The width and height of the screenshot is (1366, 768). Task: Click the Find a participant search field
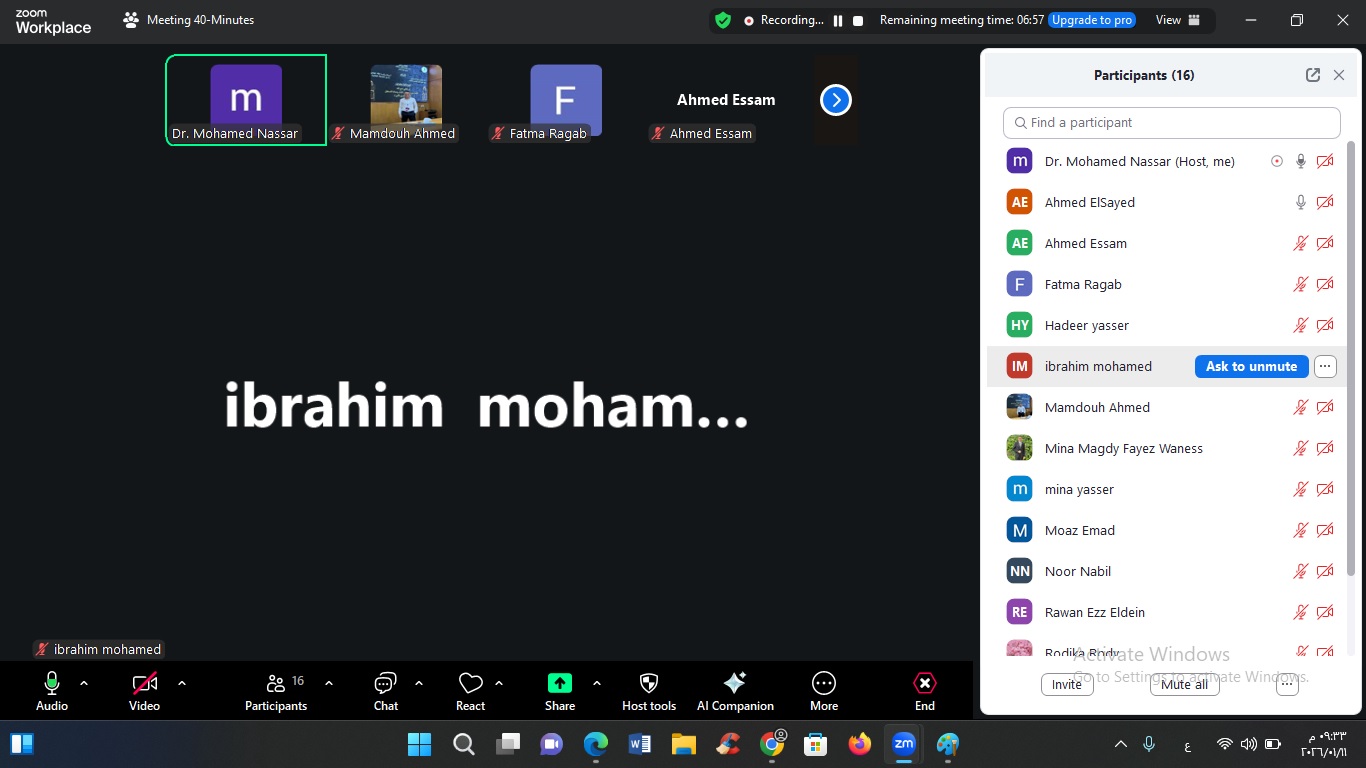click(x=1171, y=122)
